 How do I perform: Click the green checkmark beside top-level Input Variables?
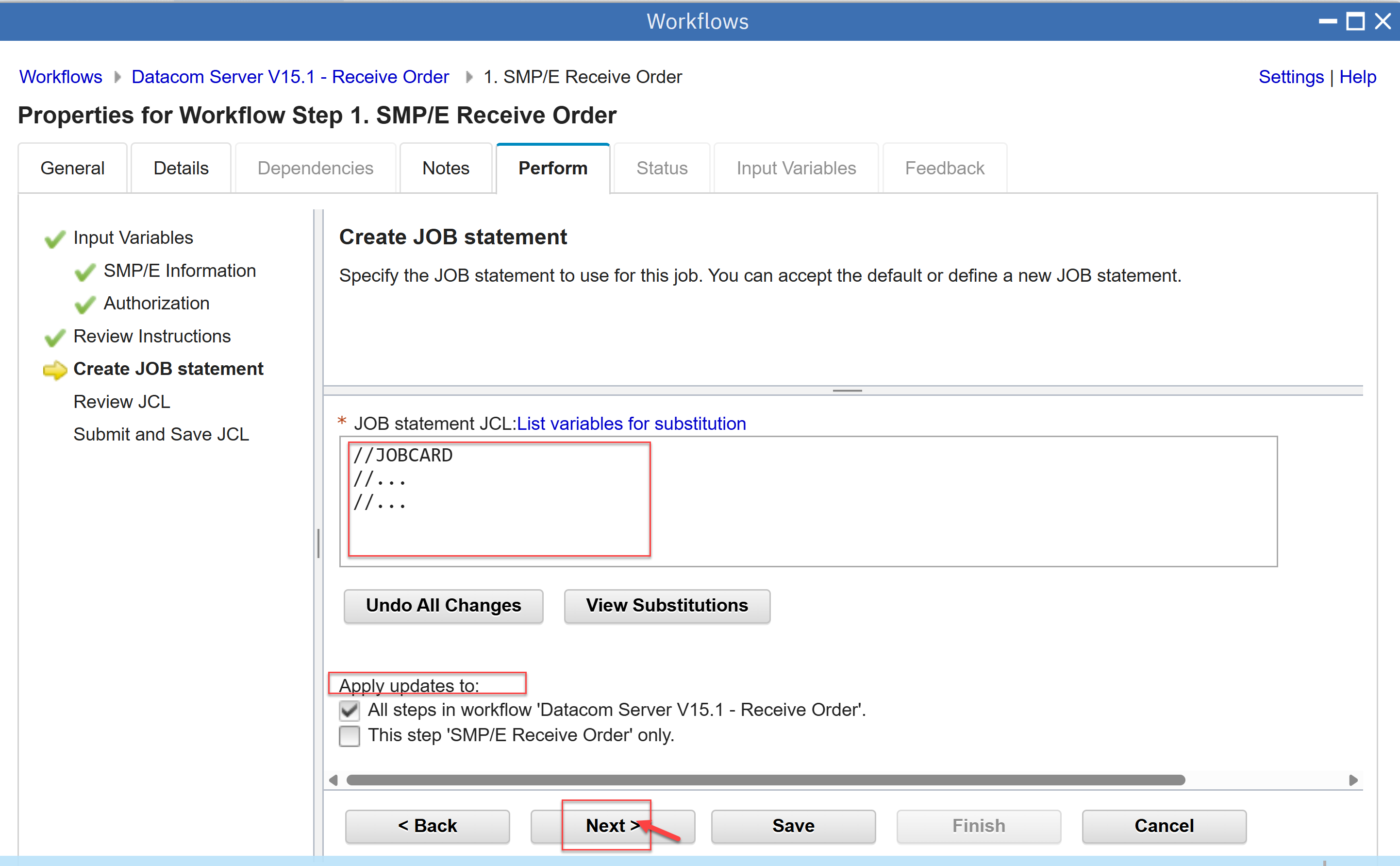[x=55, y=239]
